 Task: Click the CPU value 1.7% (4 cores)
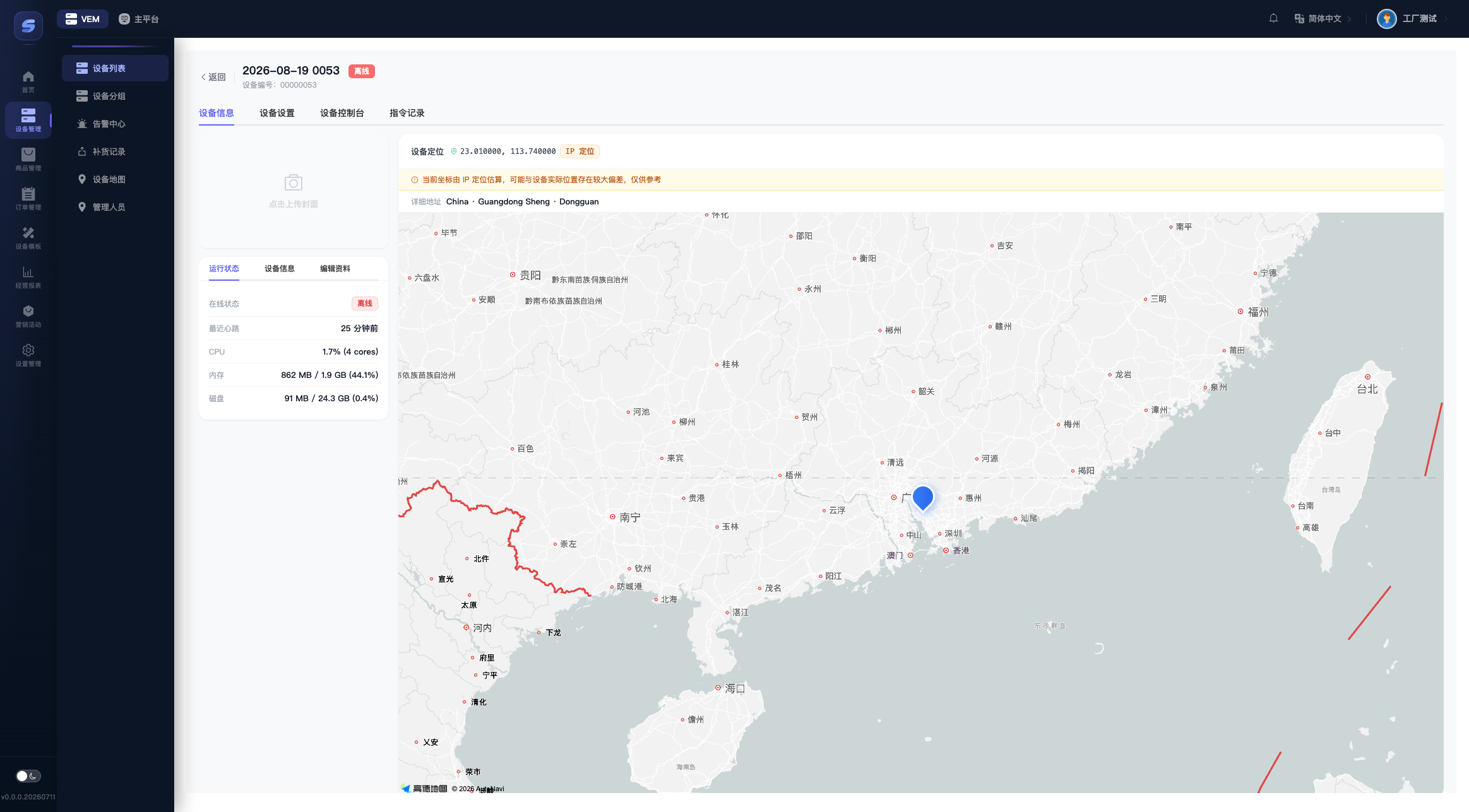350,352
